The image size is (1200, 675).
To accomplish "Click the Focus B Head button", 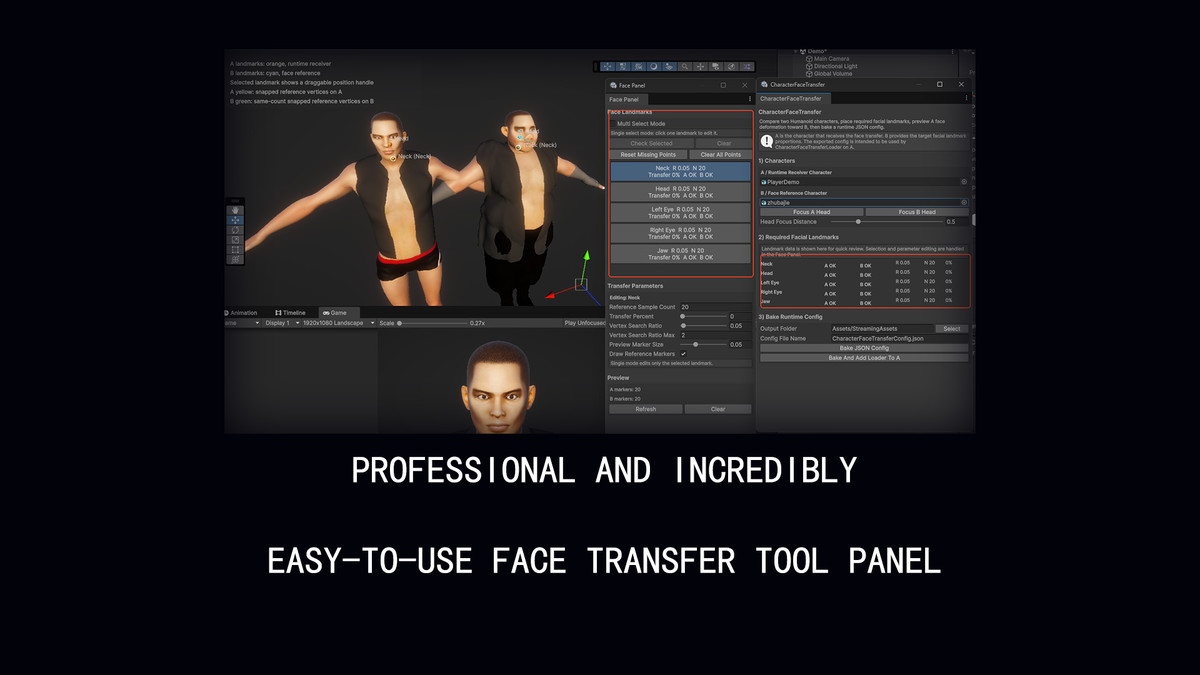I will (917, 212).
